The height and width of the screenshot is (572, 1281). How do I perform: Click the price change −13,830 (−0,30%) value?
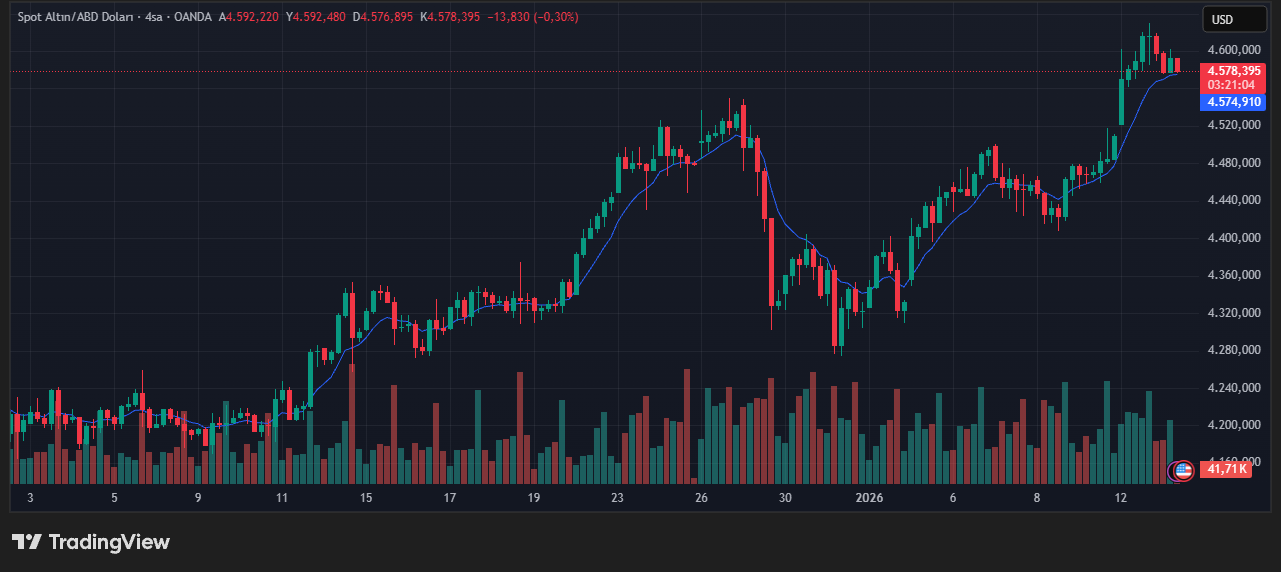click(x=533, y=17)
